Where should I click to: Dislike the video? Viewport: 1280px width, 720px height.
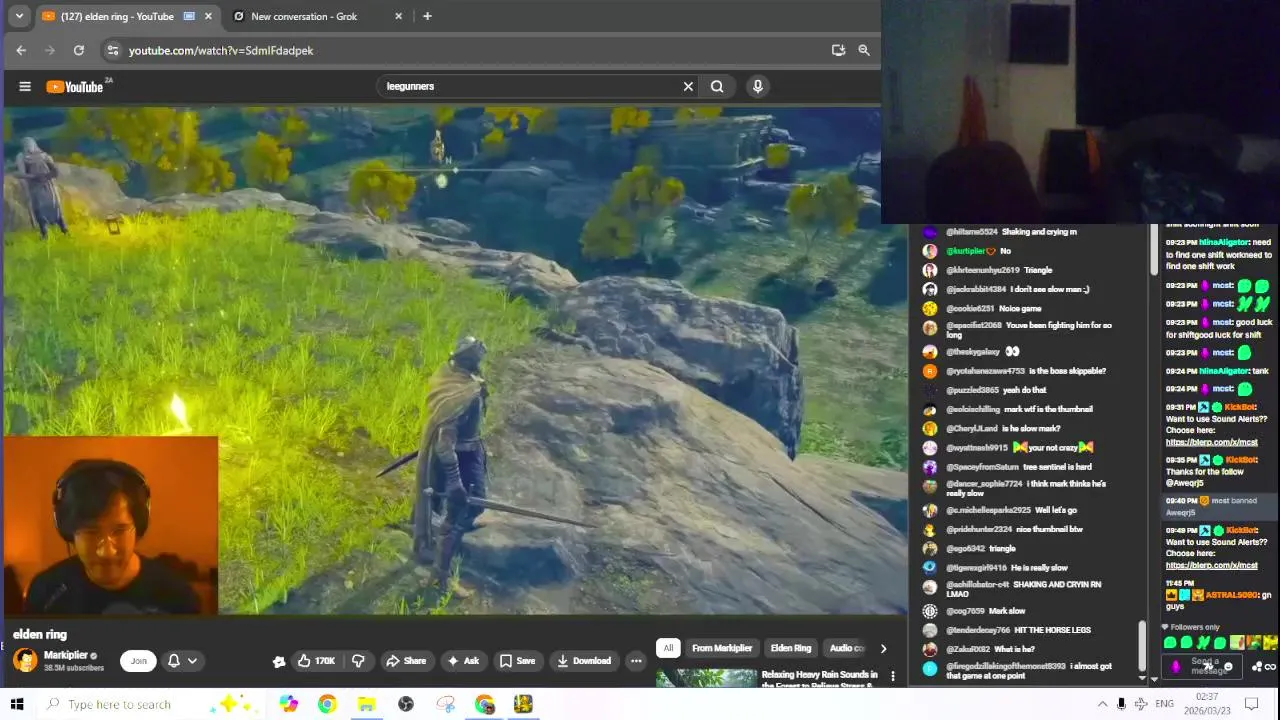click(358, 661)
